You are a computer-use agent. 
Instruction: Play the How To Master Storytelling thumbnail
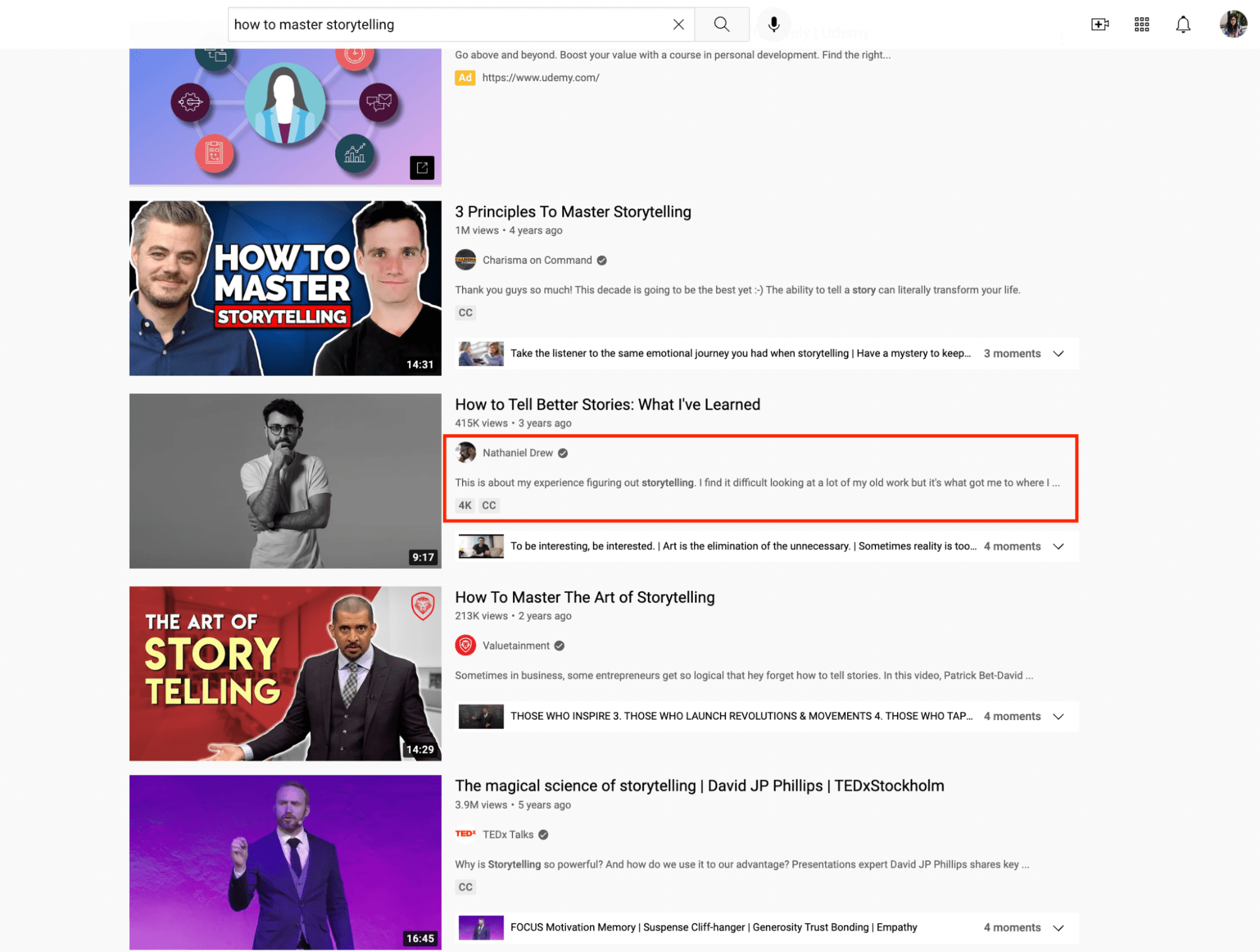(285, 288)
